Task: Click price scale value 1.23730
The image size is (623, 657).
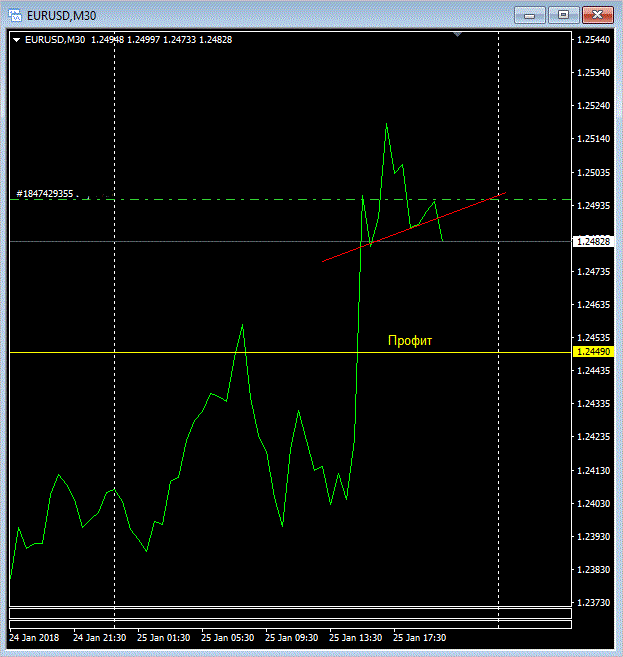Action: point(594,603)
